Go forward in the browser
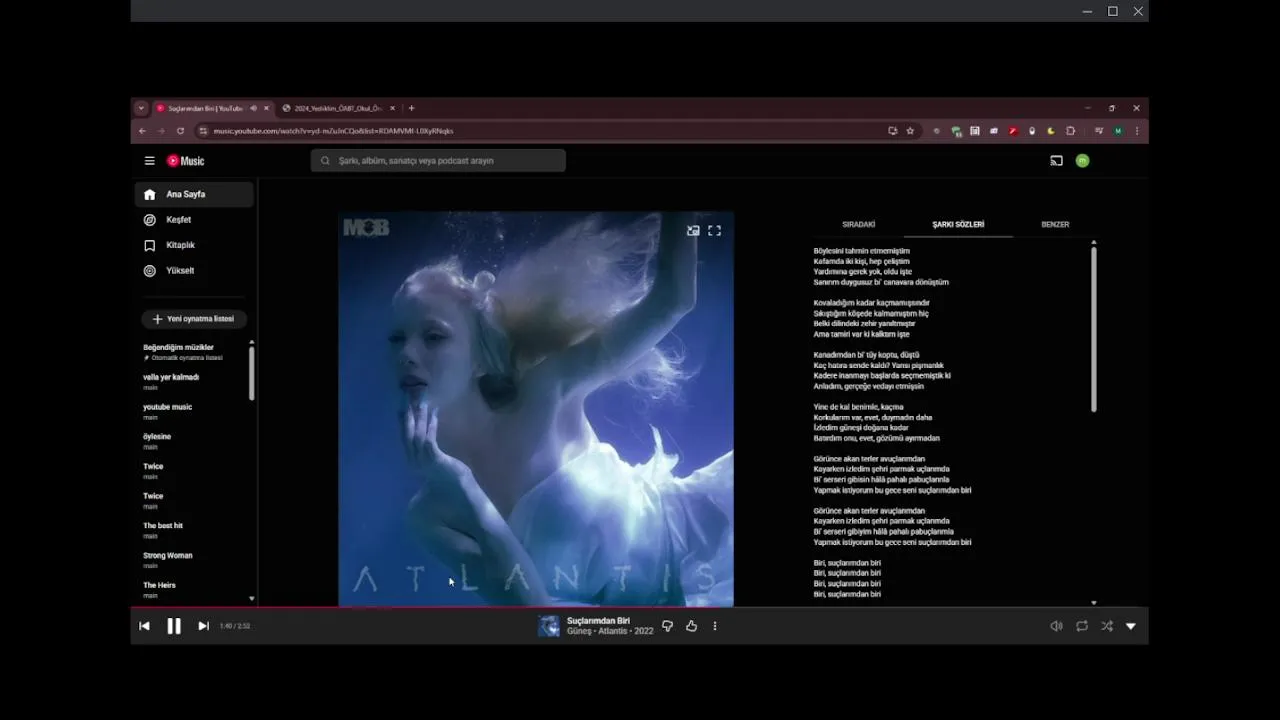This screenshot has height=720, width=1280. coord(161,131)
